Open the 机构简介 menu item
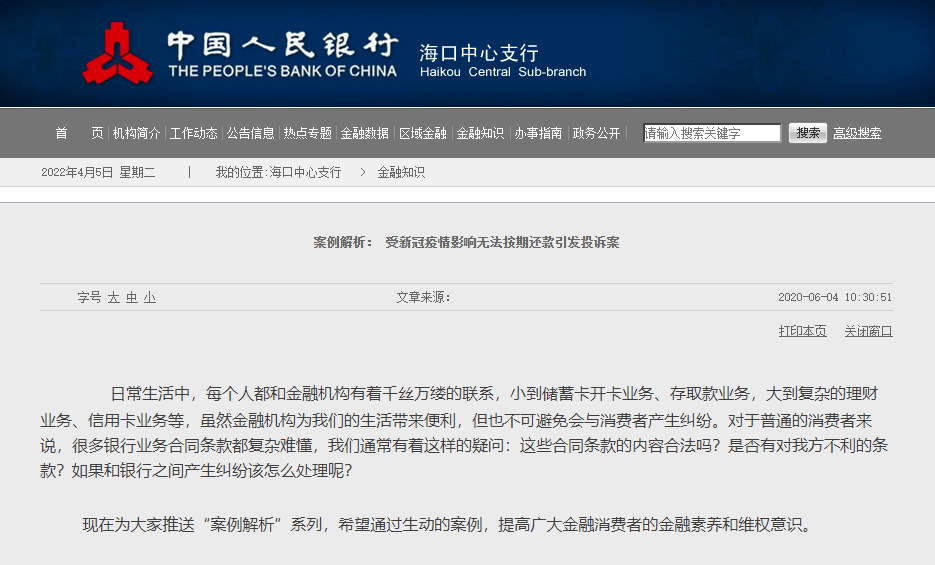The image size is (935, 565). [x=137, y=133]
